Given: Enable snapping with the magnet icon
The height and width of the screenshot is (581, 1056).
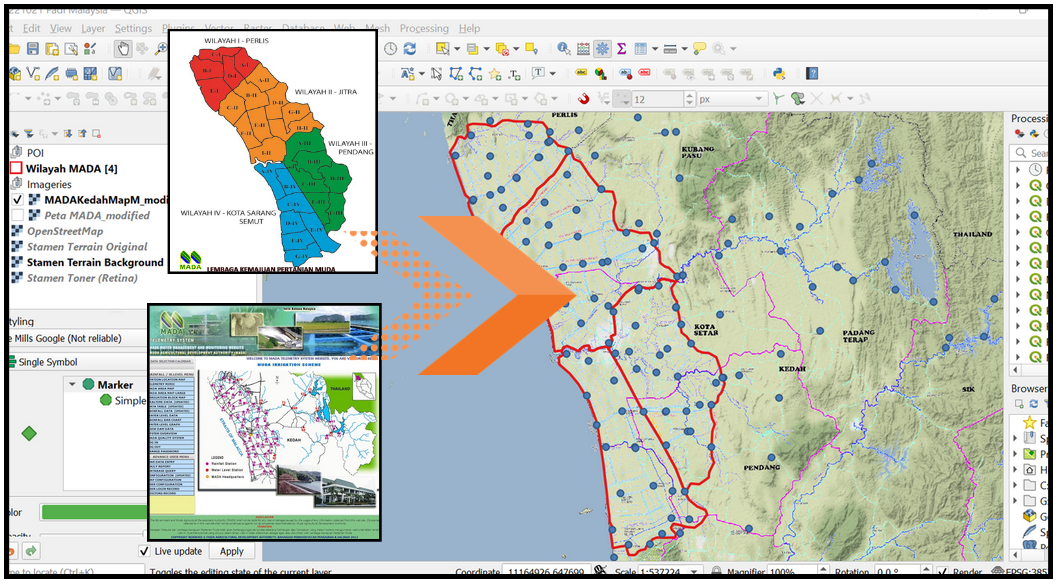Looking at the screenshot, I should point(583,98).
